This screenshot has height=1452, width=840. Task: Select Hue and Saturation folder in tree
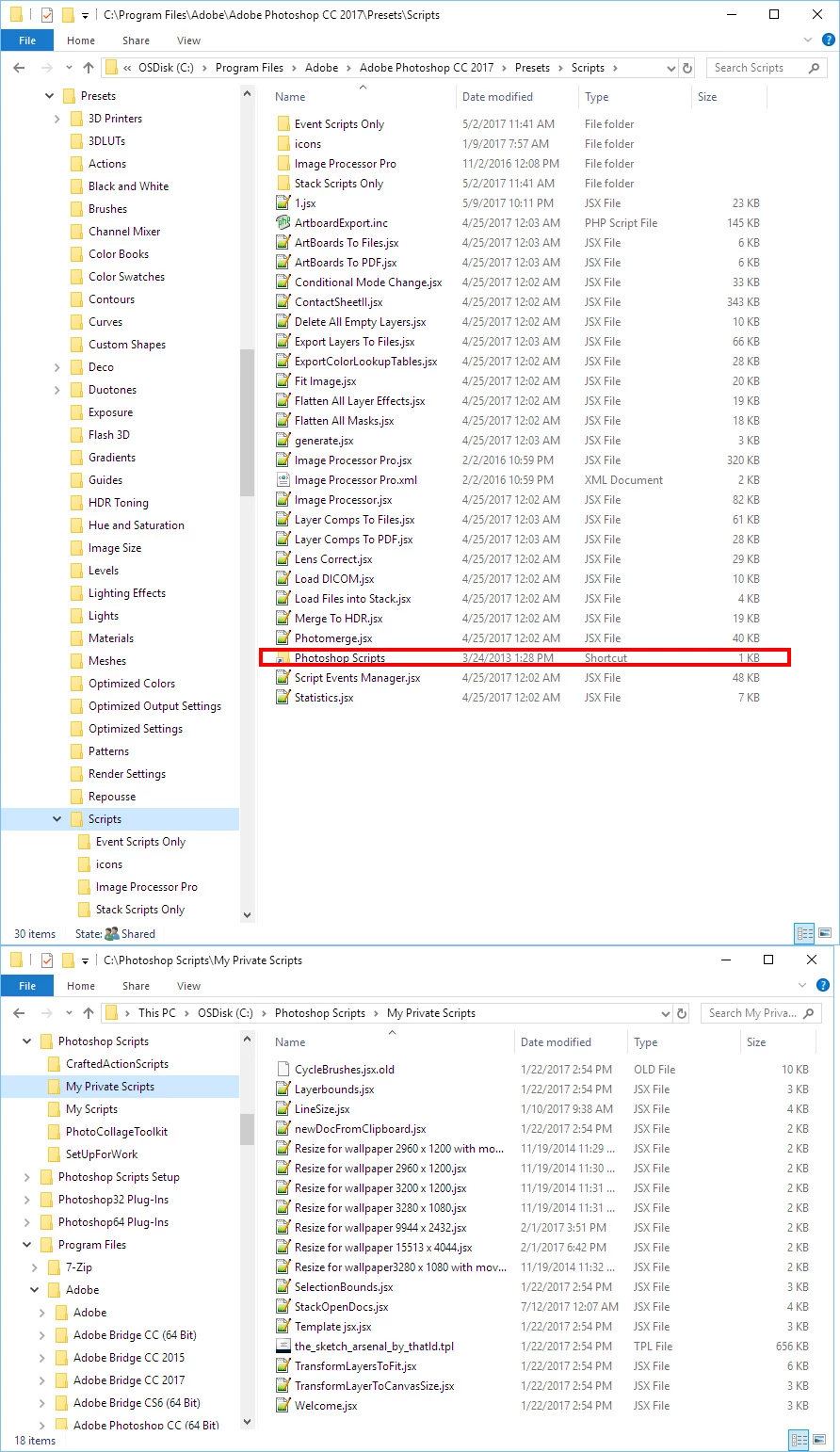tap(136, 525)
